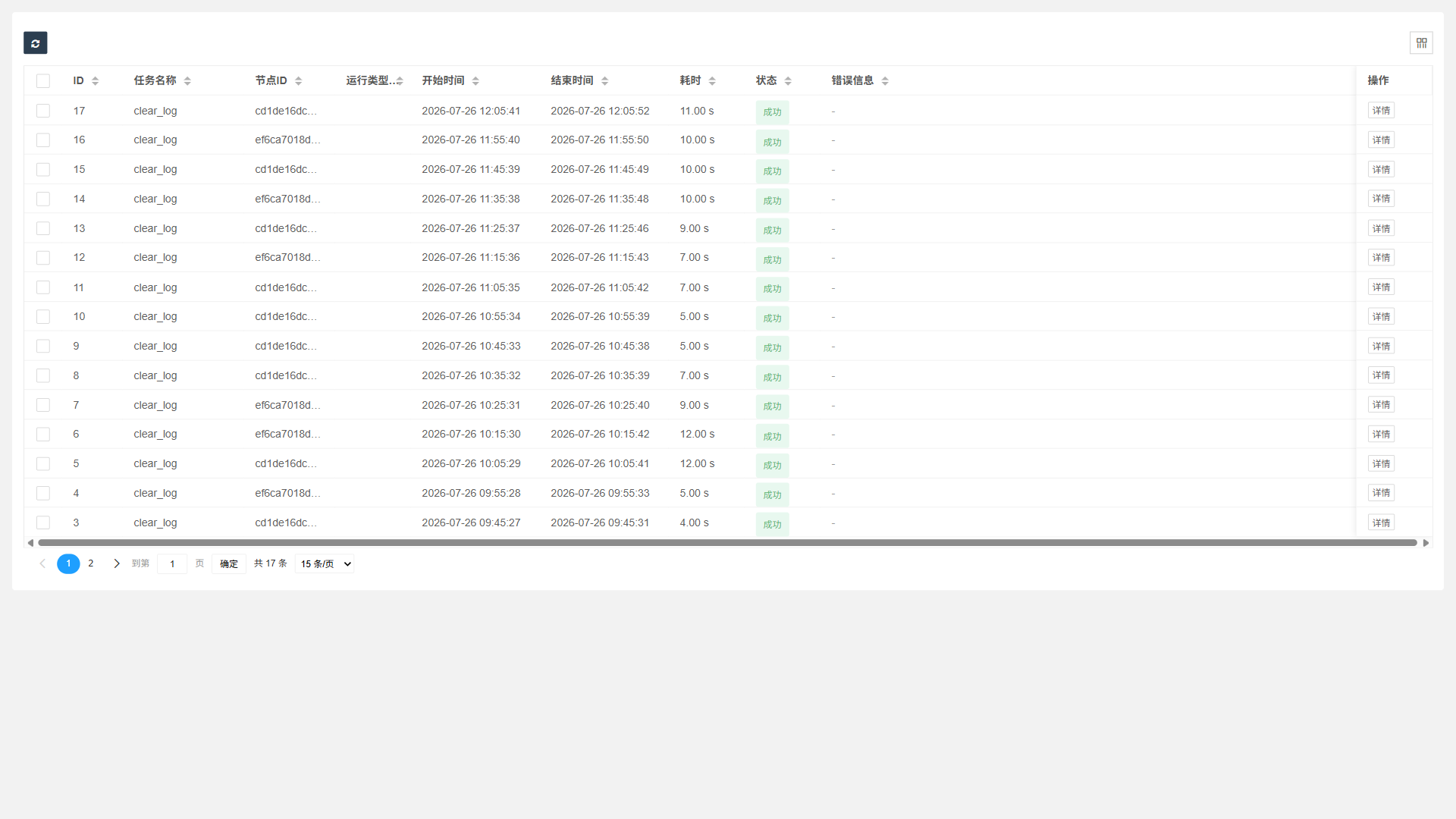Switch to page 2
Screen dimensions: 1456x819
click(x=91, y=563)
